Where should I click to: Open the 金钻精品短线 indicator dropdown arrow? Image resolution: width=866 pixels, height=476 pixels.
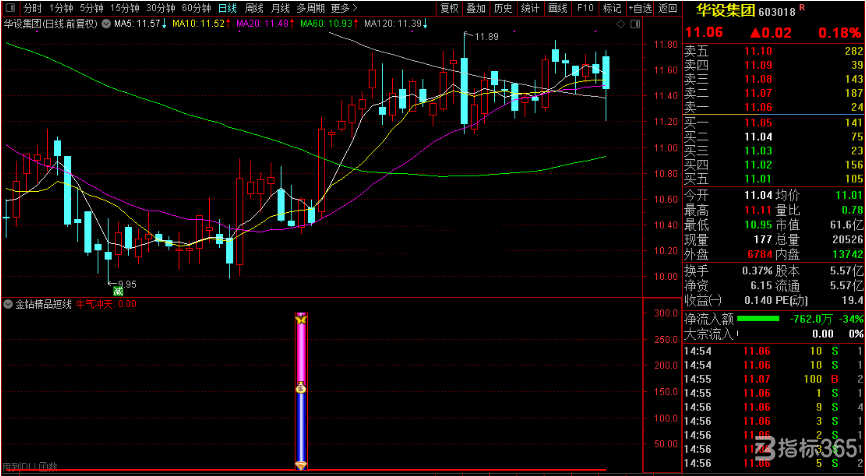pos(7,304)
